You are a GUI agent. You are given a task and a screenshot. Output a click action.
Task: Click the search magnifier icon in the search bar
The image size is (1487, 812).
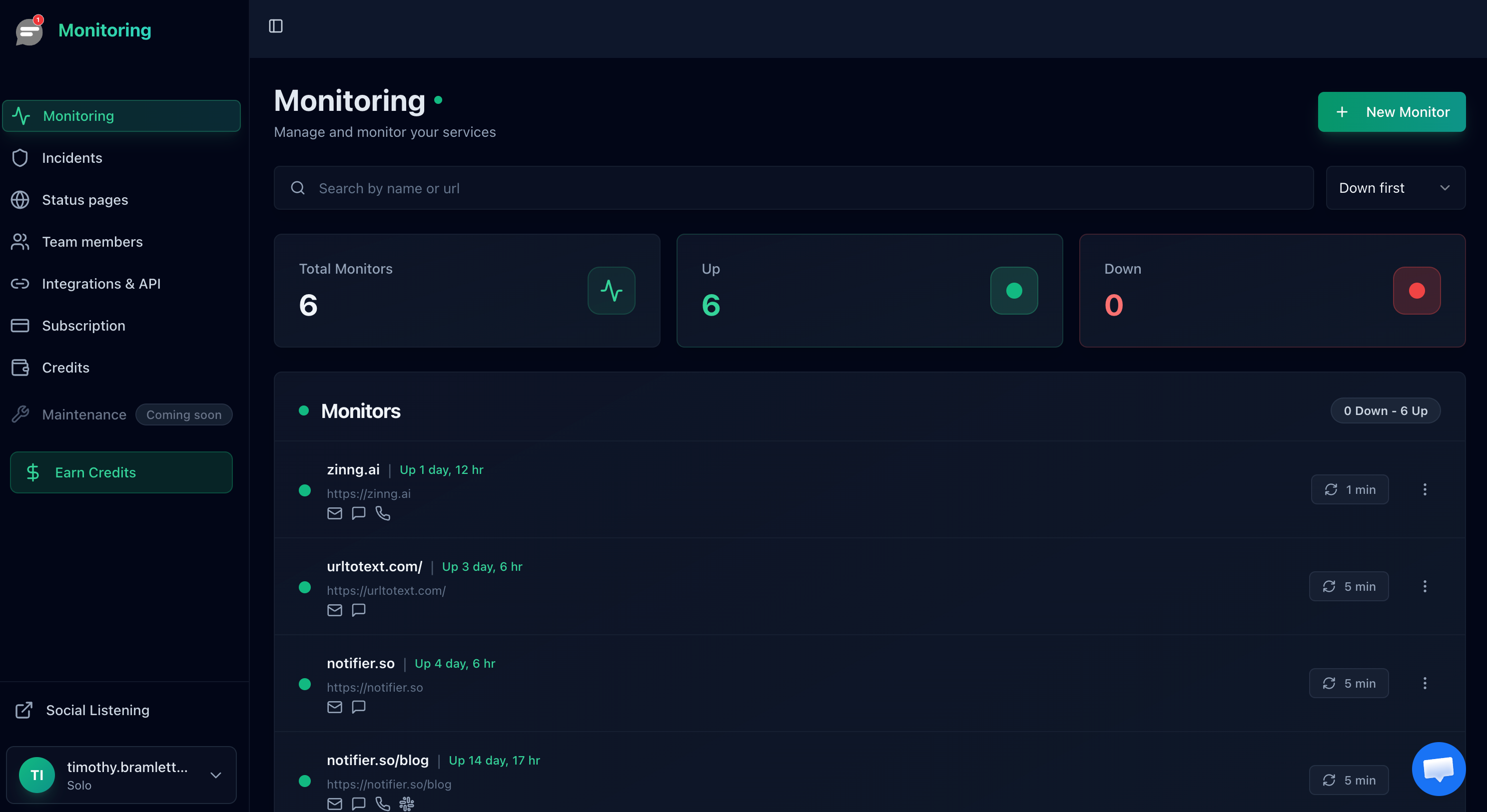pos(297,188)
